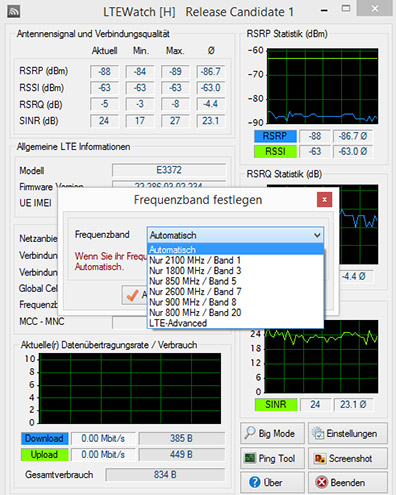This screenshot has width=396, height=495.
Task: Close the Frequenzband festlegen dialog
Action: 324,200
